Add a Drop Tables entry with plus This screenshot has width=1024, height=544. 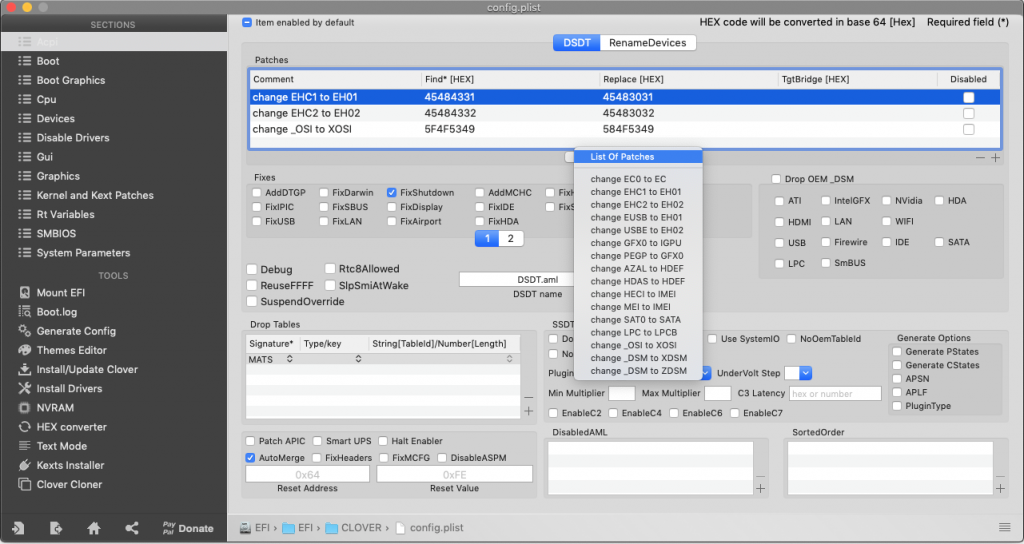pos(528,411)
